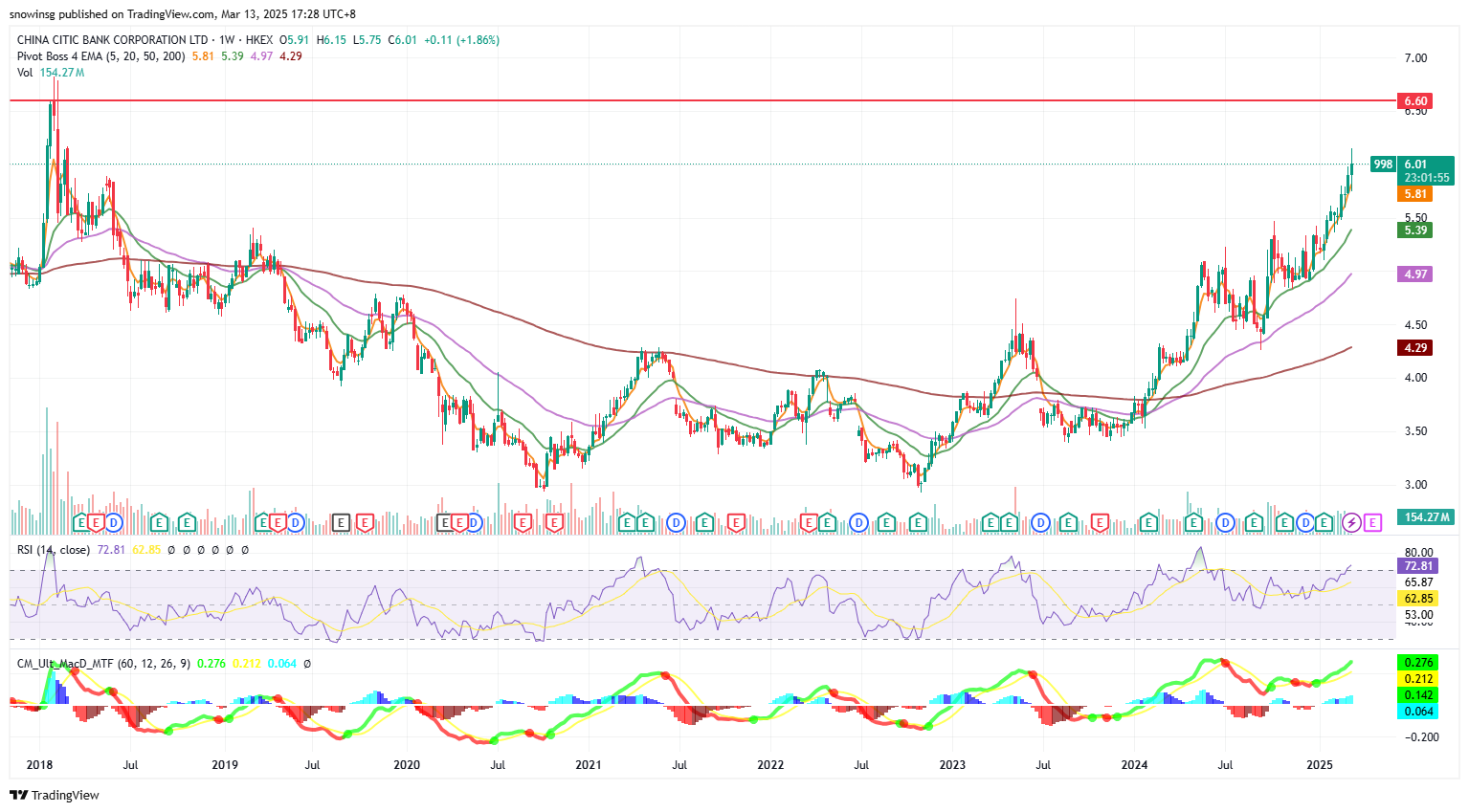Image resolution: width=1469 pixels, height=812 pixels.
Task: Click the green 6.01 current price label
Action: (x=1415, y=165)
